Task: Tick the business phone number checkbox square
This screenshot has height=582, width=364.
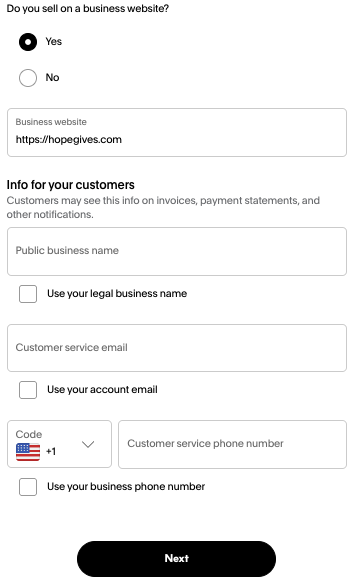Action: (28, 487)
